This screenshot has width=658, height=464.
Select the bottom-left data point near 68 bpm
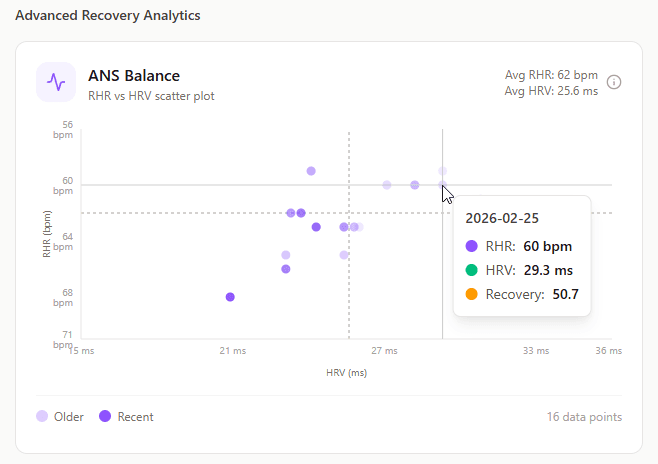[230, 297]
